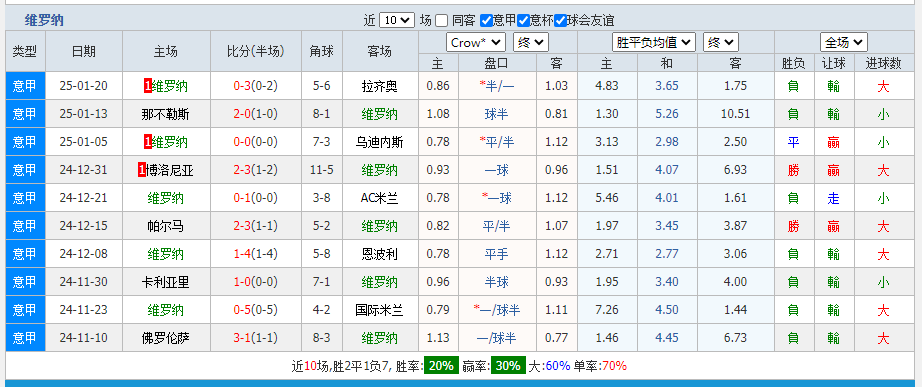Screen dimensions: 922x387
Task: Click the 进球数 column header
Action: (883, 64)
